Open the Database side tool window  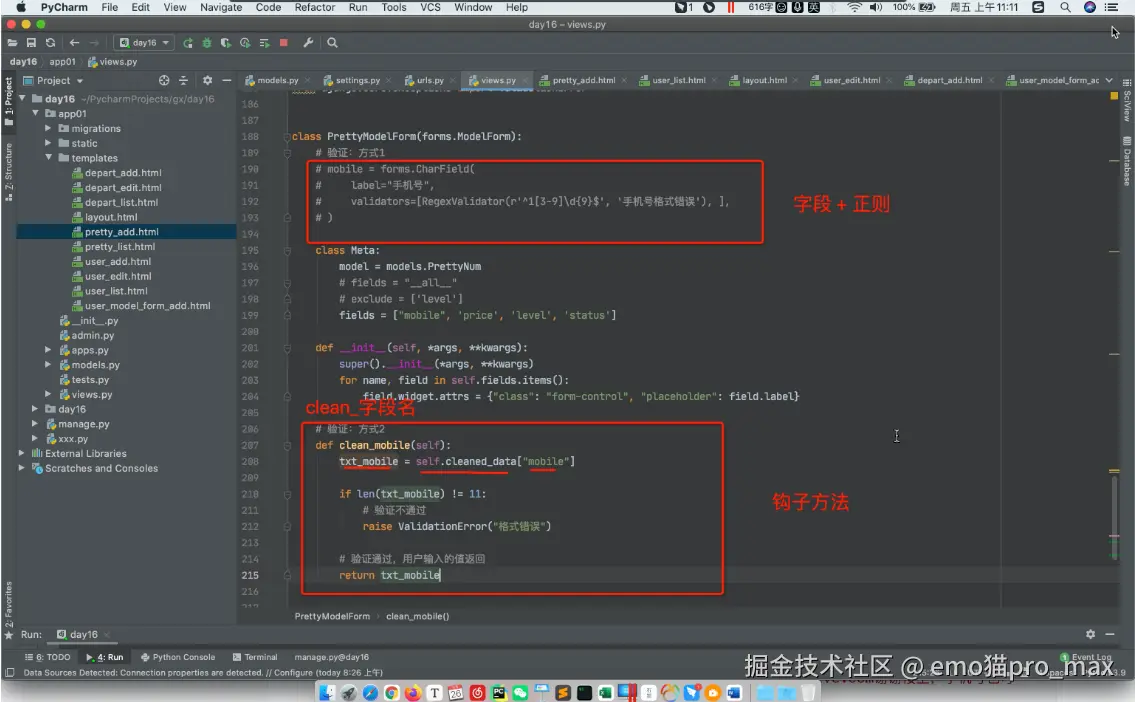click(x=1127, y=161)
